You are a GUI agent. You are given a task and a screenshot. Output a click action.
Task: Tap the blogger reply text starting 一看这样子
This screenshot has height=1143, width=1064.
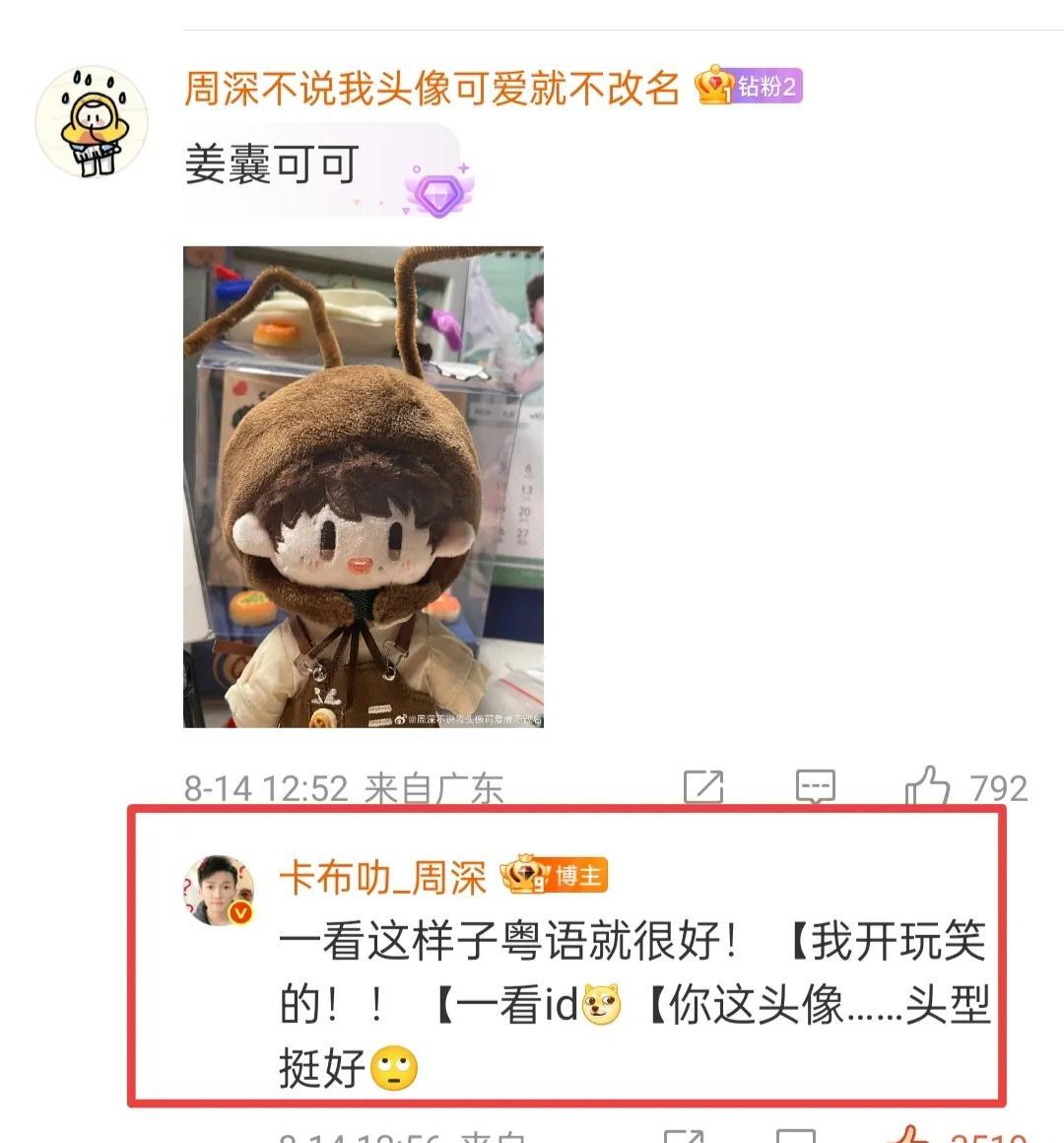tap(634, 1004)
